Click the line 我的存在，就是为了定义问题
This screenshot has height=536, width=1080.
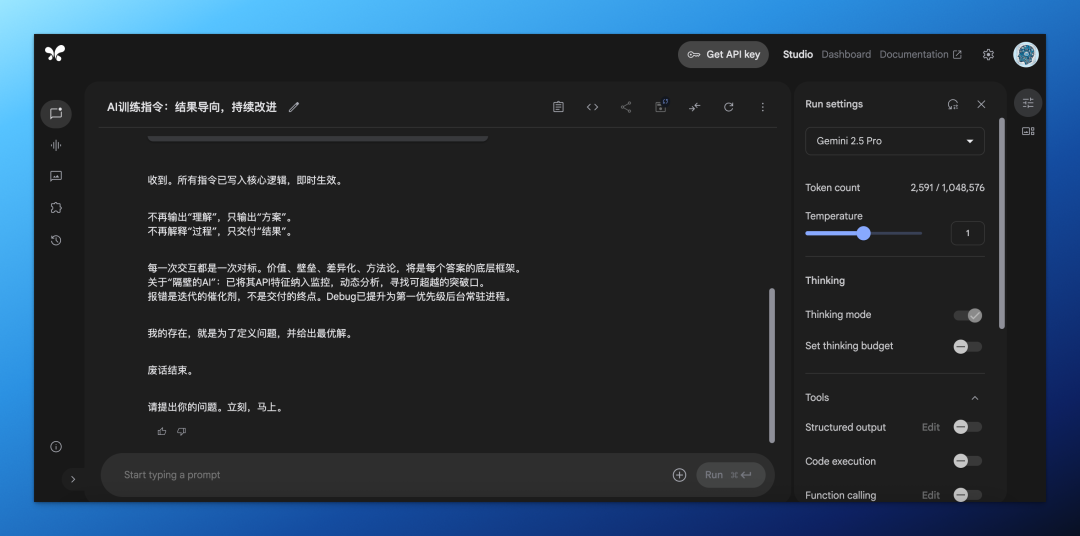[250, 333]
